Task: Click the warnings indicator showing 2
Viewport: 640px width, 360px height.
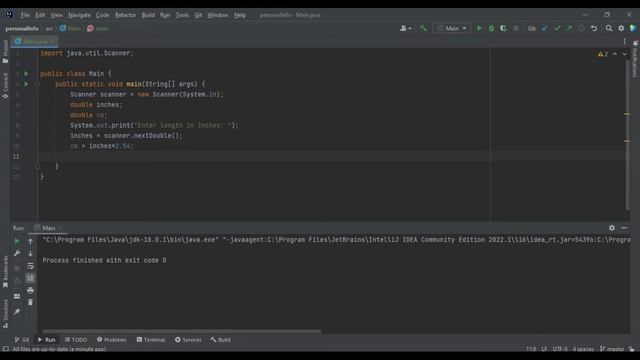Action: pos(602,54)
